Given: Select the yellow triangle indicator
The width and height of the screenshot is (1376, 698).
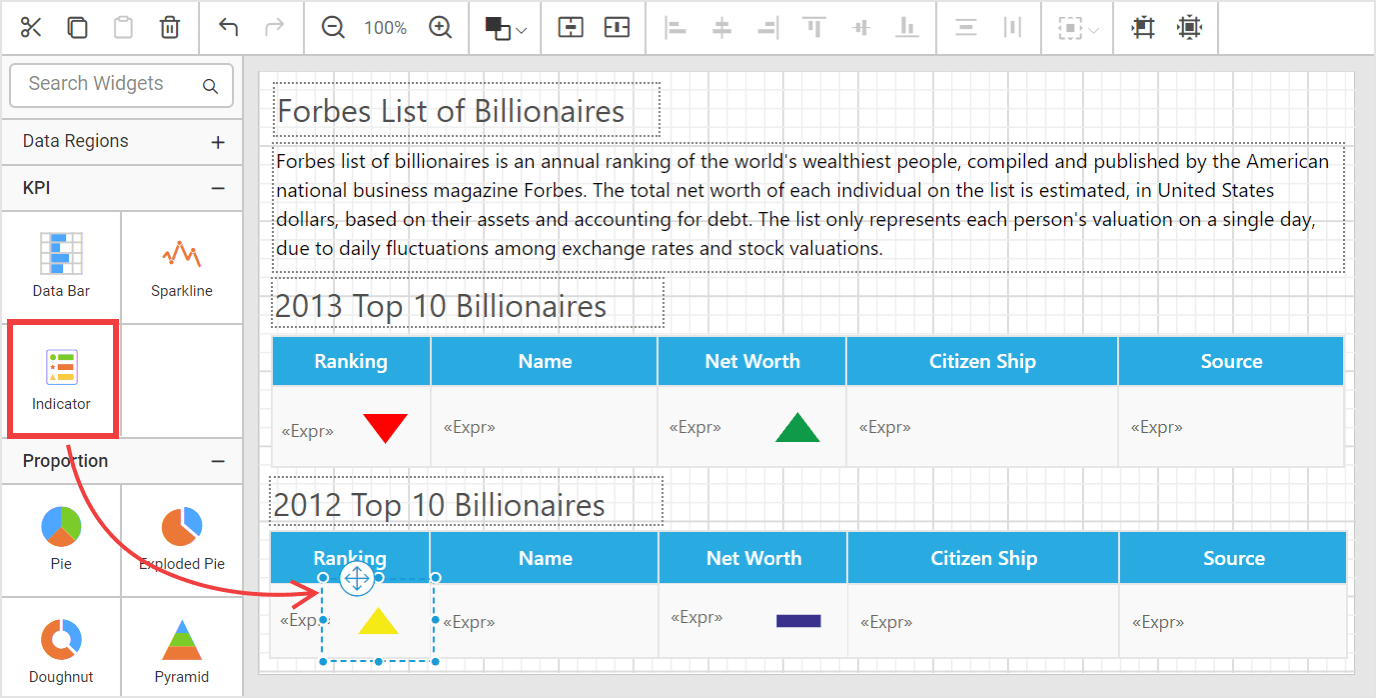Looking at the screenshot, I should coord(378,621).
